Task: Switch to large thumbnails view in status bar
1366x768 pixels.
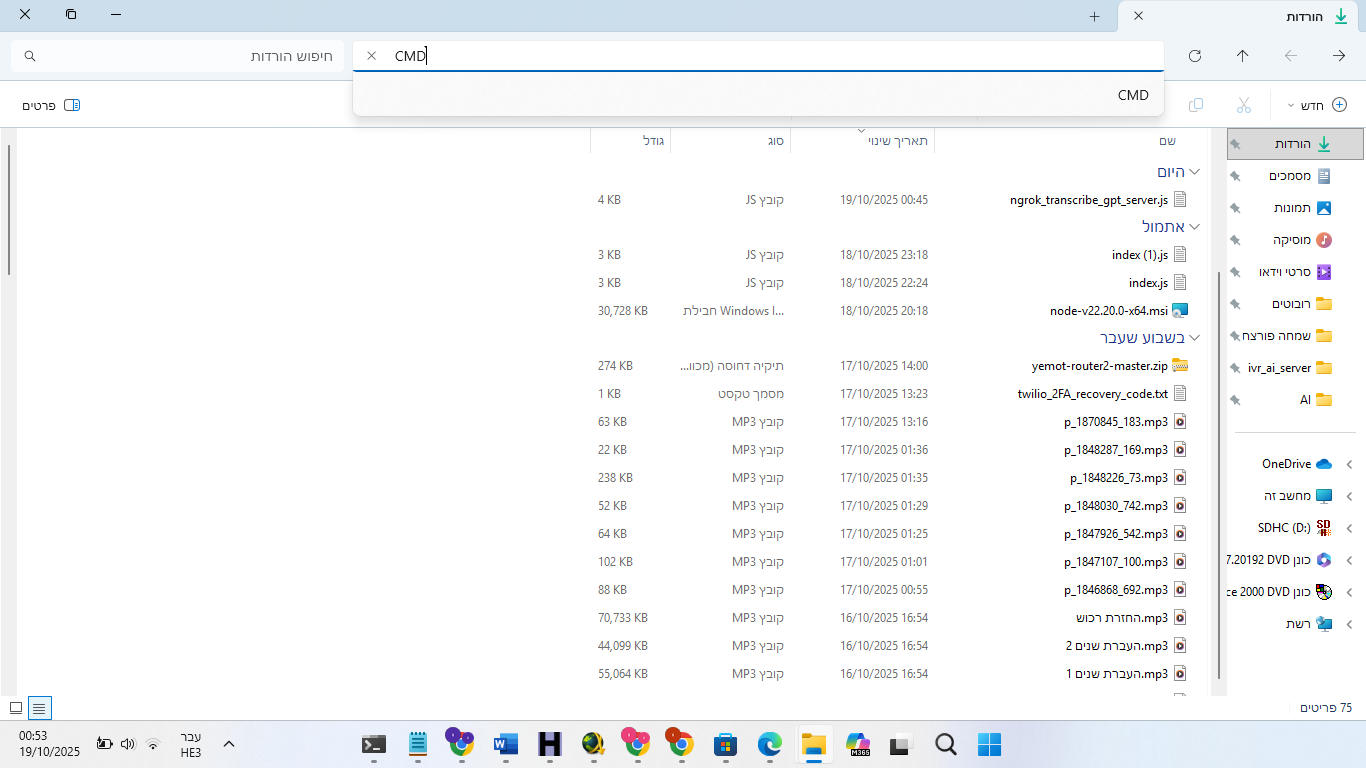Action: (15, 708)
